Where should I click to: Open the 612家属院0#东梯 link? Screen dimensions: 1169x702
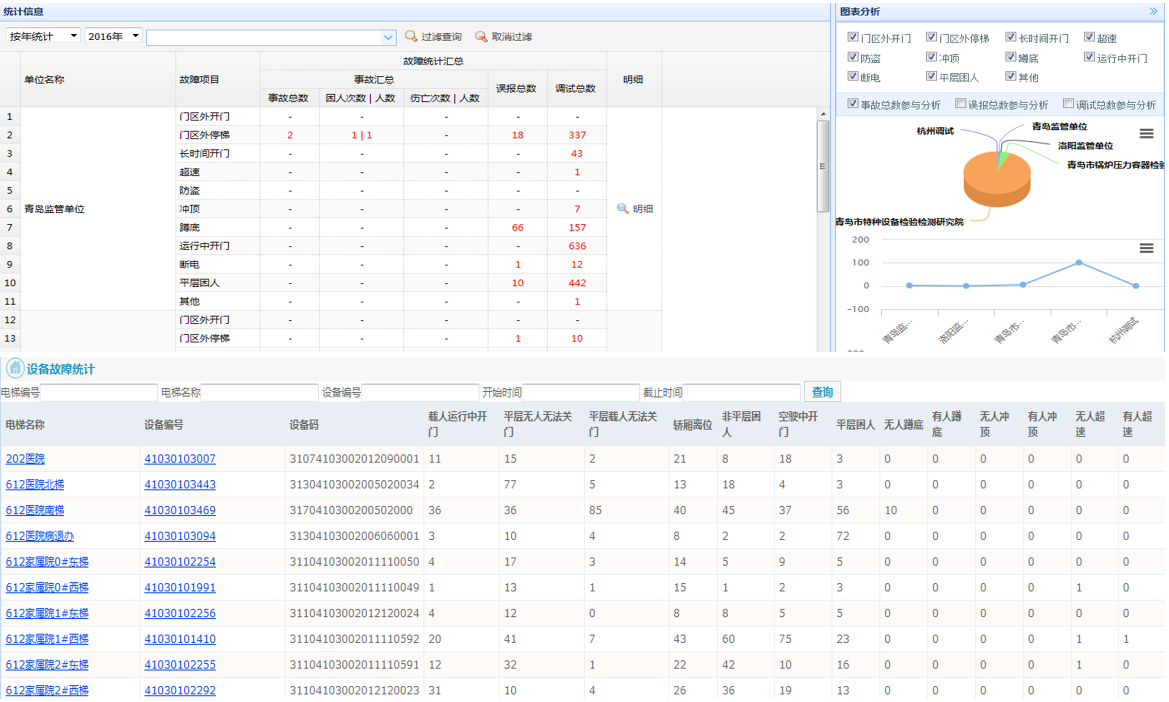47,562
